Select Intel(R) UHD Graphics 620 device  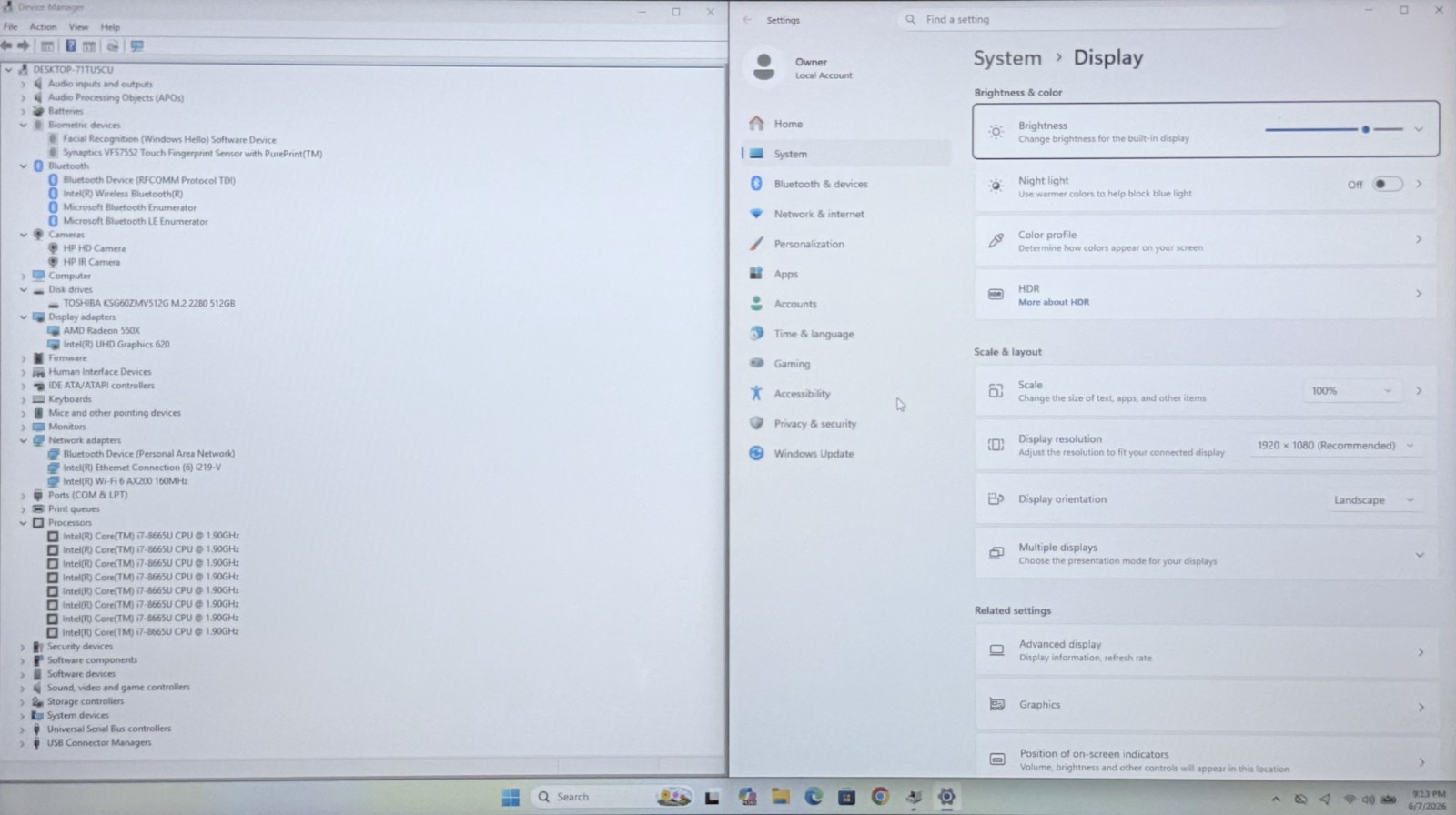(x=116, y=345)
